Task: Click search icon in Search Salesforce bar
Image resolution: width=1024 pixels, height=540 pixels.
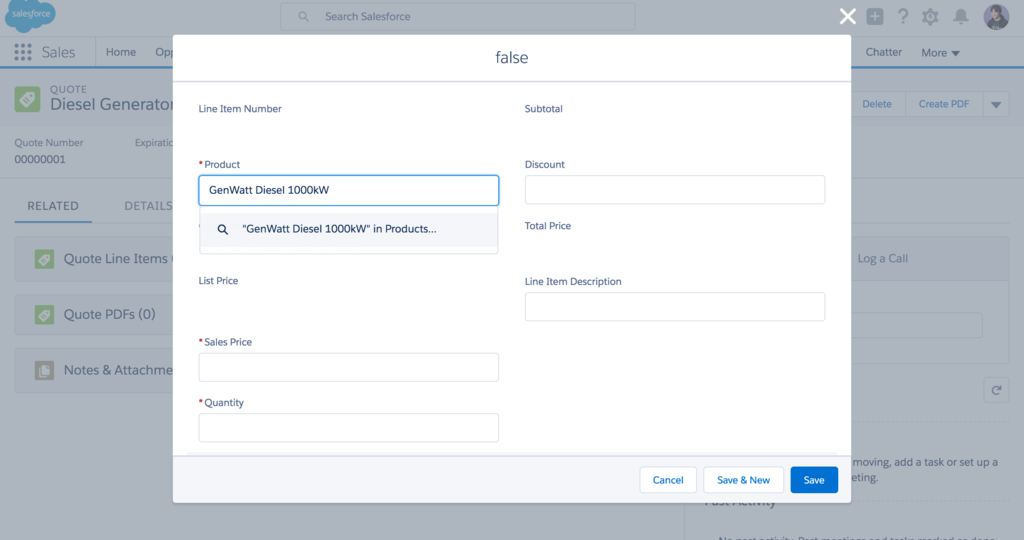Action: pyautogui.click(x=303, y=16)
